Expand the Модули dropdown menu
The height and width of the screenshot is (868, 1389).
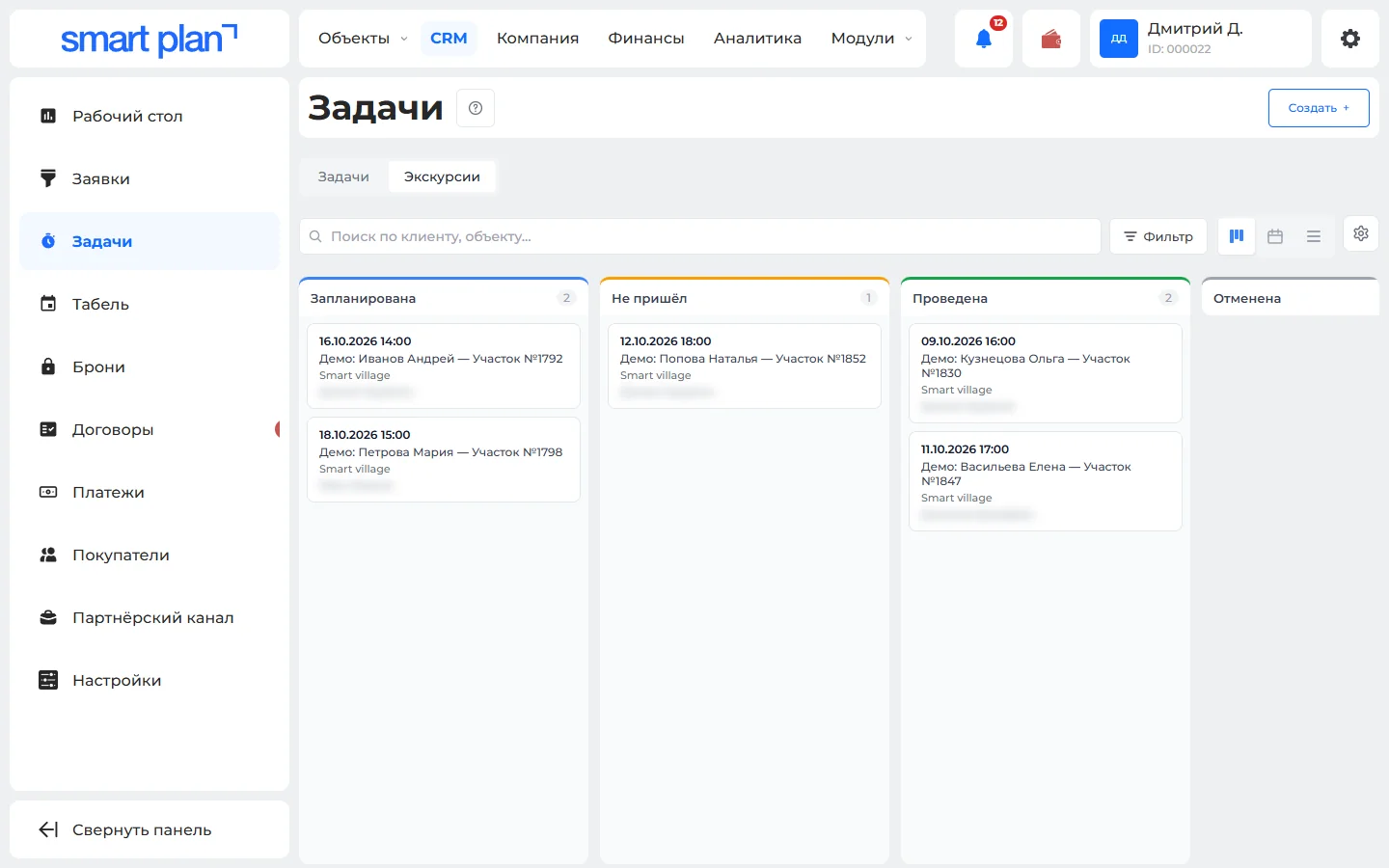point(871,39)
